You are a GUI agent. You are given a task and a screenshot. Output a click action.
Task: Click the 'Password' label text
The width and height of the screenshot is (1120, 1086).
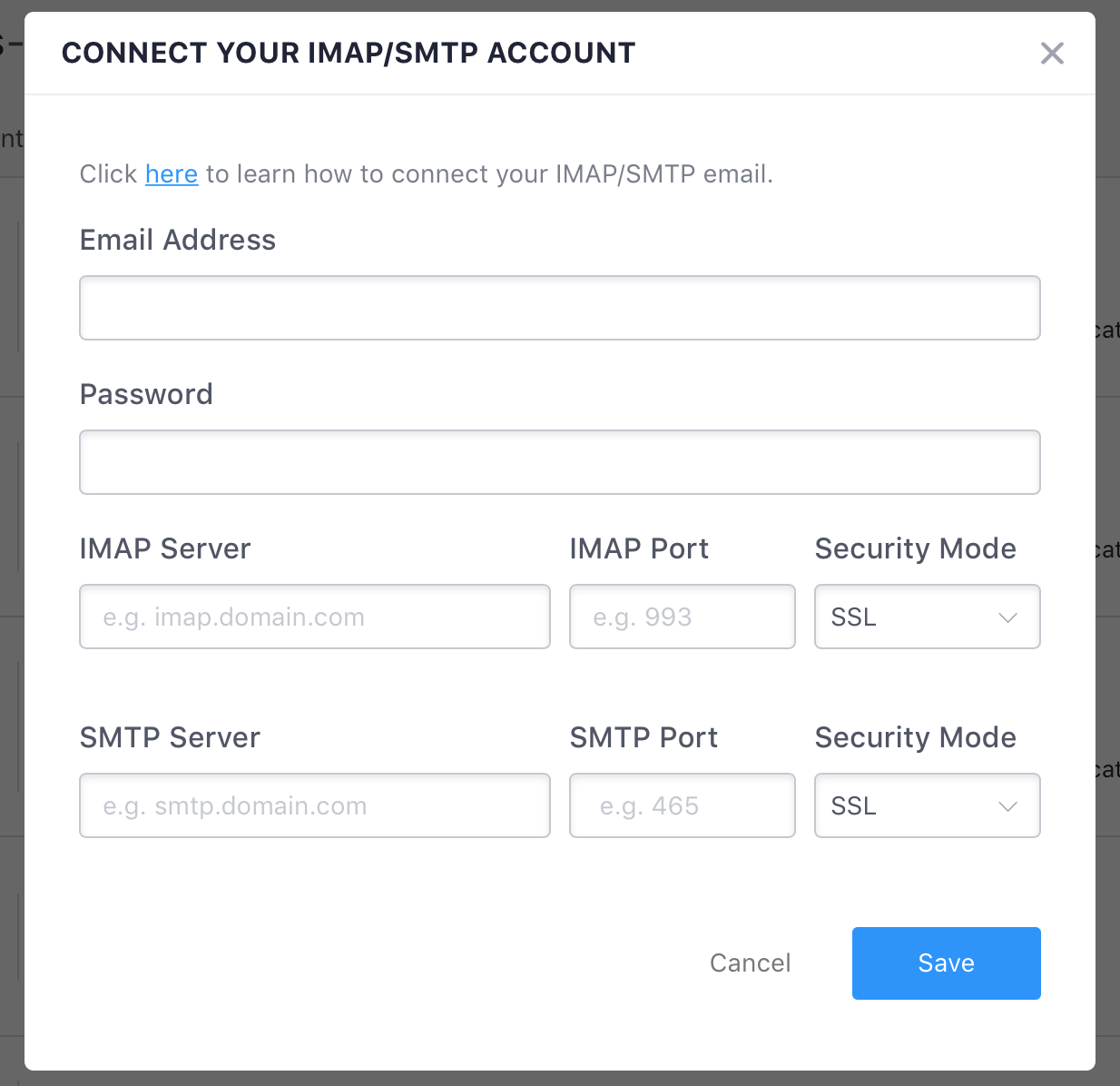point(146,394)
